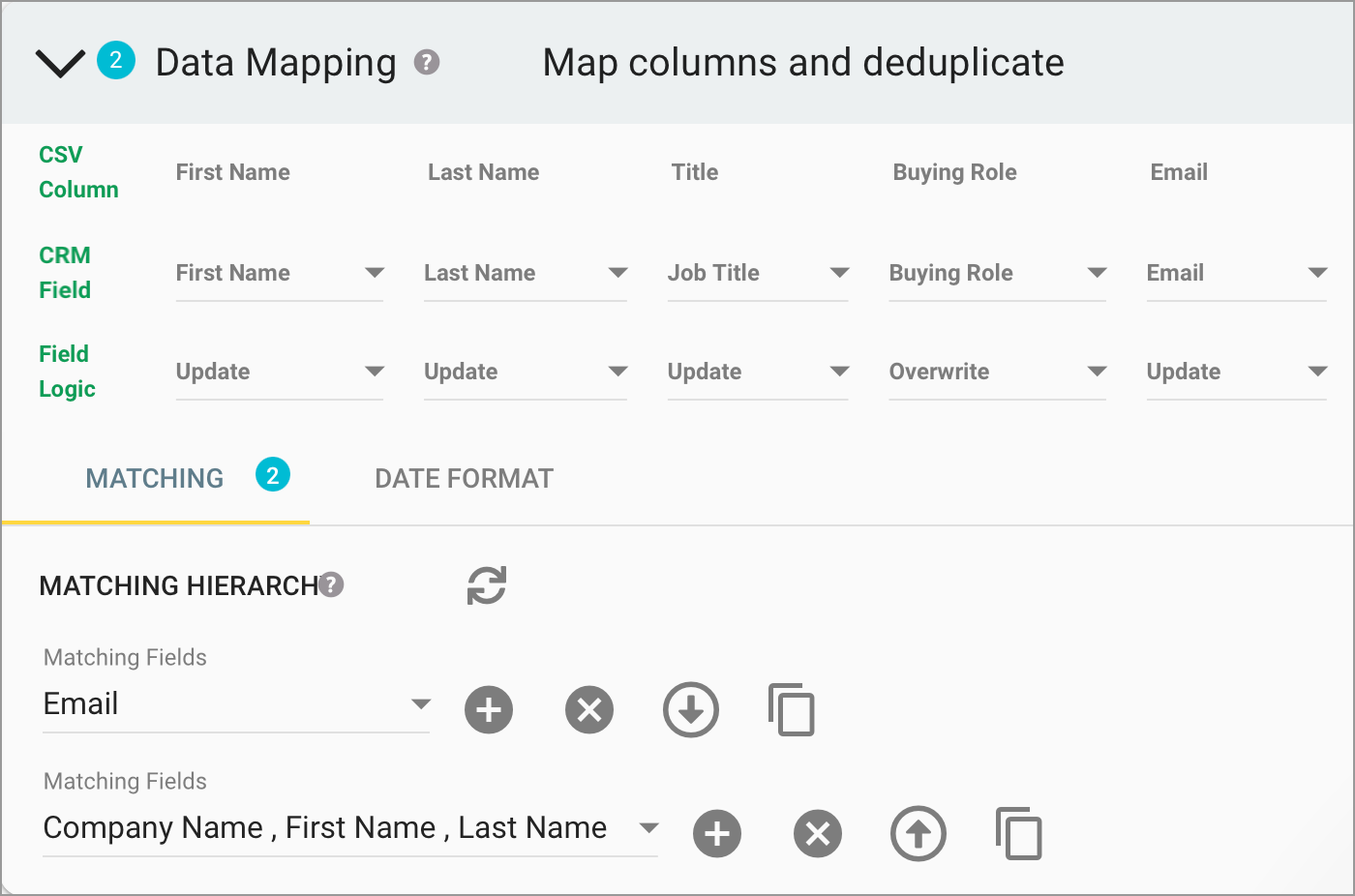This screenshot has width=1355, height=896.
Task: Remove the Company Name matching row
Action: 818,834
